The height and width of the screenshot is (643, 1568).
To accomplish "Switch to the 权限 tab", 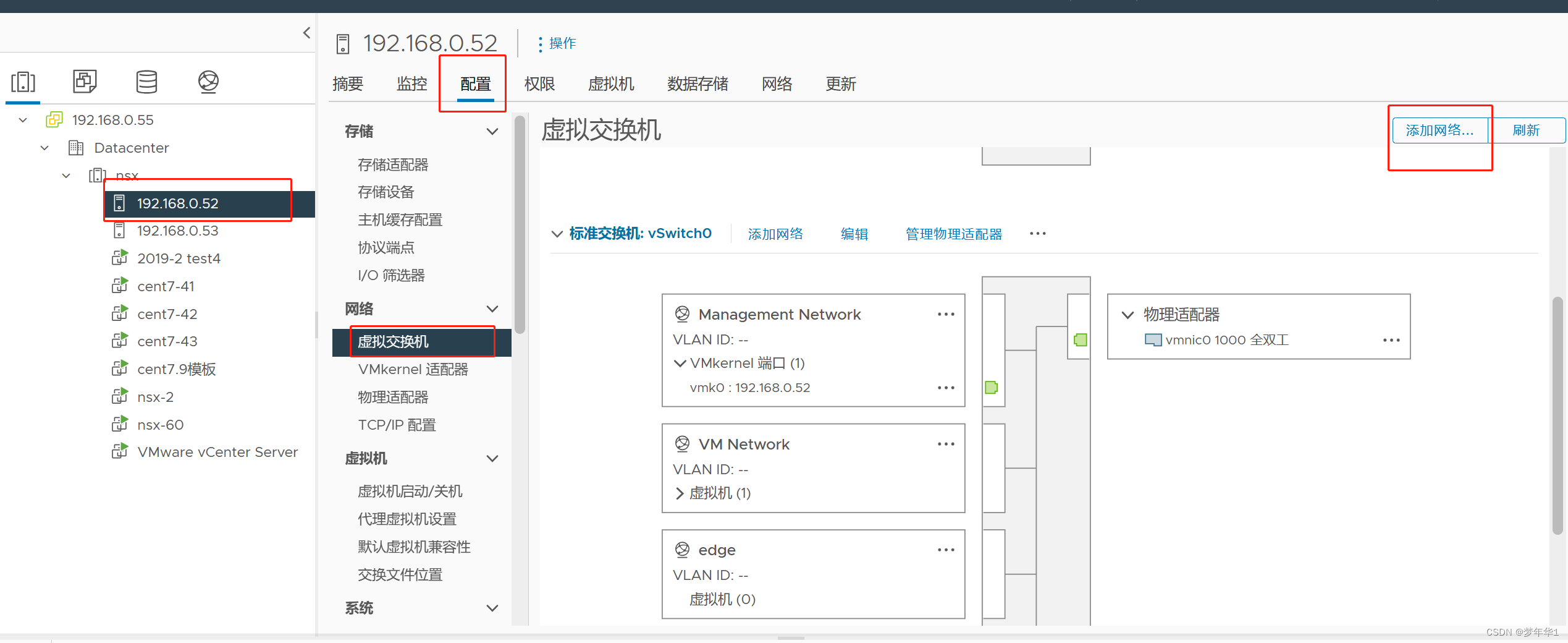I will point(539,84).
